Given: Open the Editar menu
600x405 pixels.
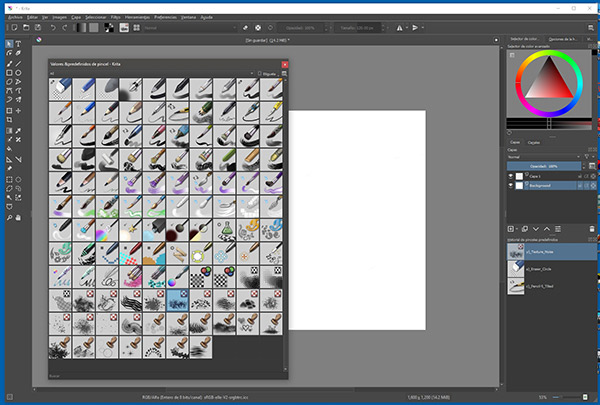Looking at the screenshot, I should (x=32, y=17).
